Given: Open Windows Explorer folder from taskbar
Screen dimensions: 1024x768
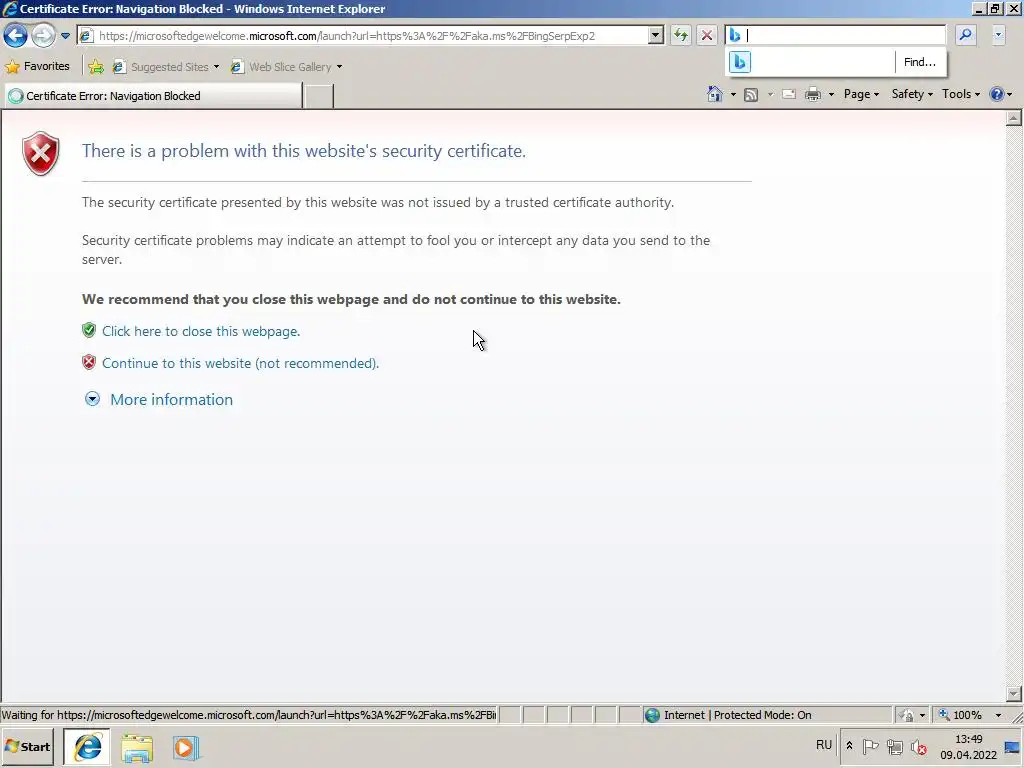Looking at the screenshot, I should point(136,748).
